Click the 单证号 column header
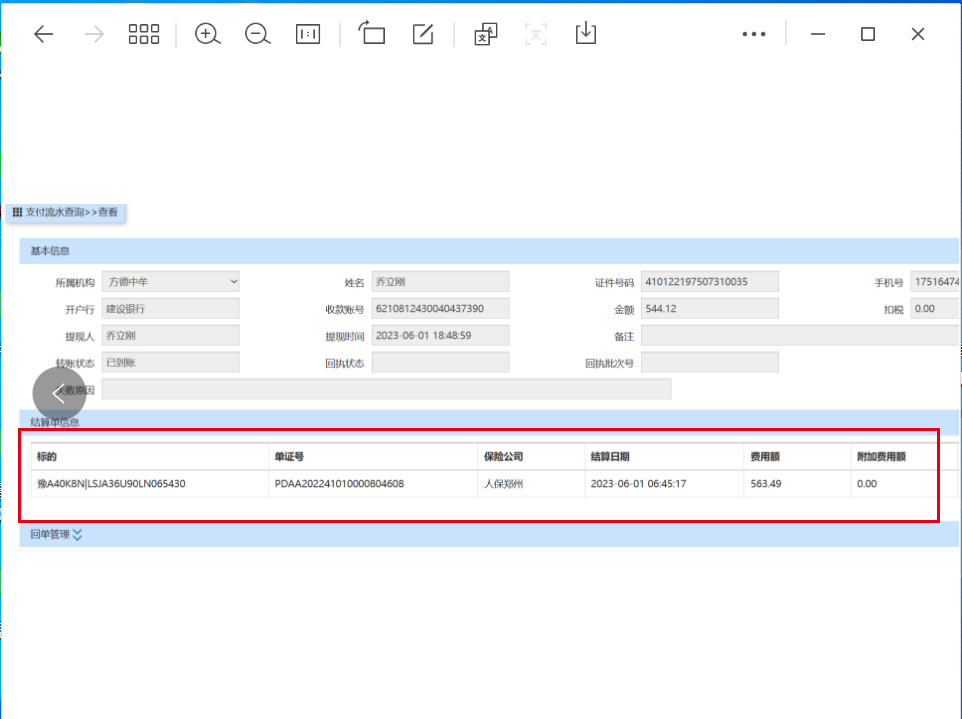The width and height of the screenshot is (962, 719). pyautogui.click(x=290, y=457)
